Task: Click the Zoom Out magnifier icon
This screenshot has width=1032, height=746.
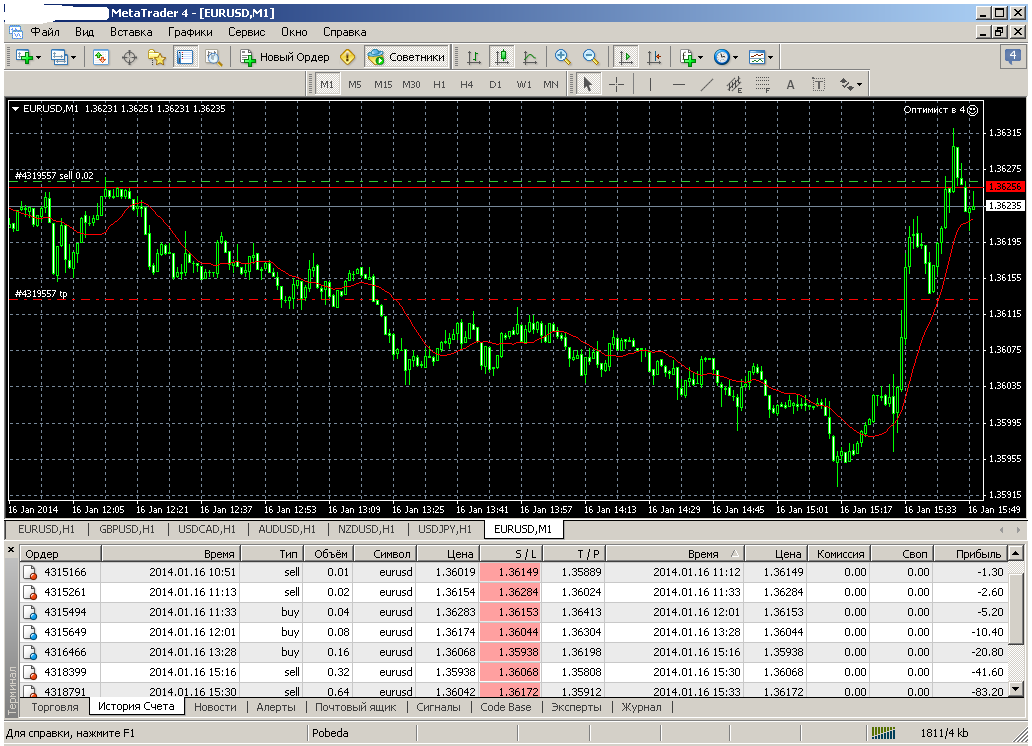Action: [590, 57]
